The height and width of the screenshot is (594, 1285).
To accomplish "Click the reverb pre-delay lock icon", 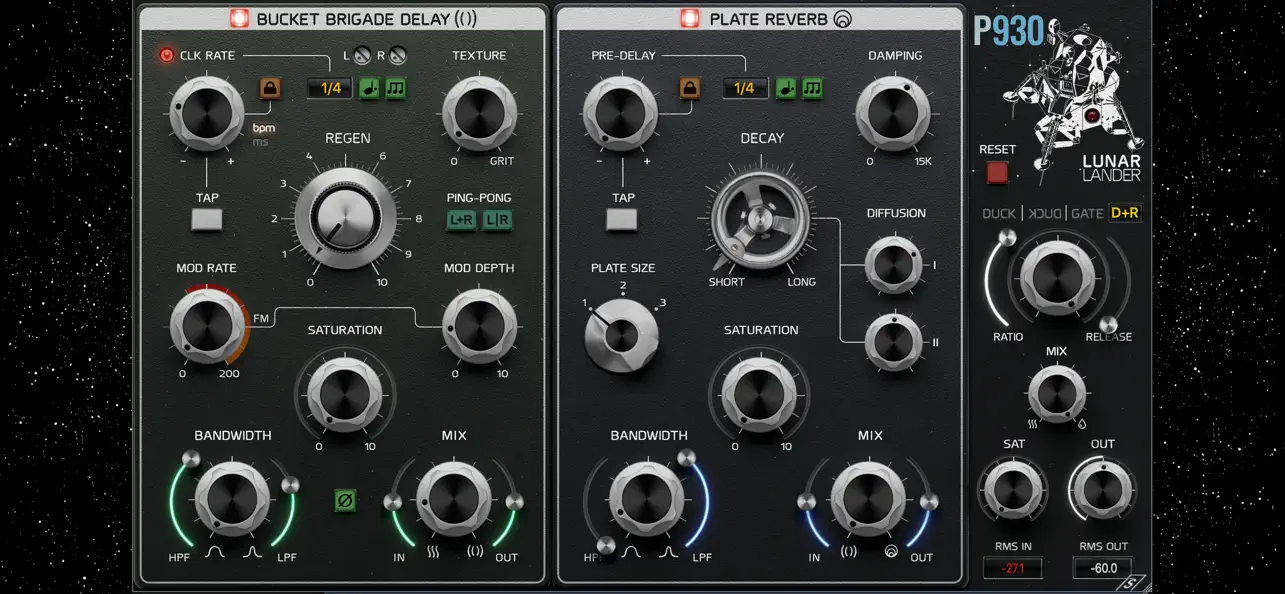I will [x=689, y=88].
